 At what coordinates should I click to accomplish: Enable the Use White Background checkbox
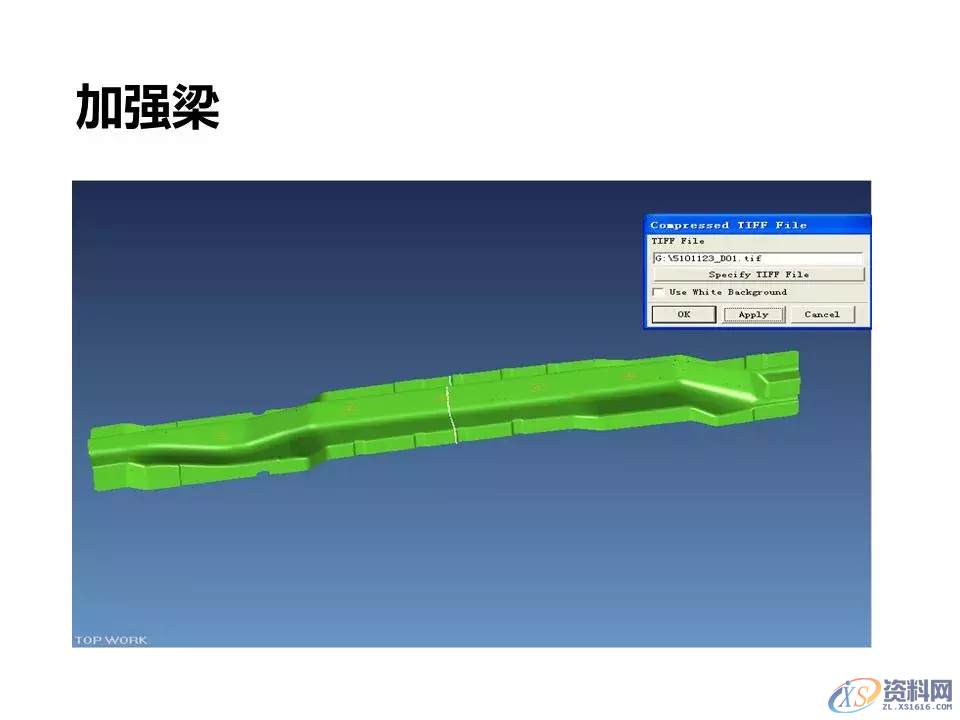[659, 292]
